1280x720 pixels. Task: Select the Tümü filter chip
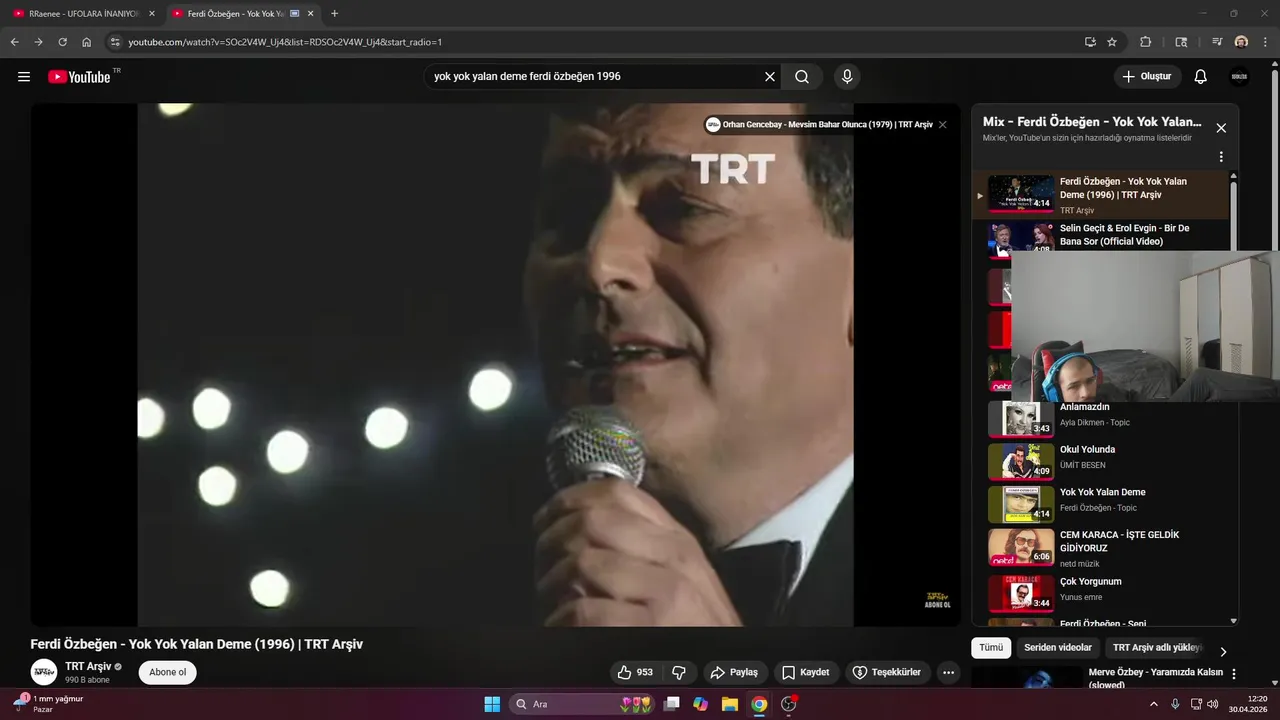991,647
